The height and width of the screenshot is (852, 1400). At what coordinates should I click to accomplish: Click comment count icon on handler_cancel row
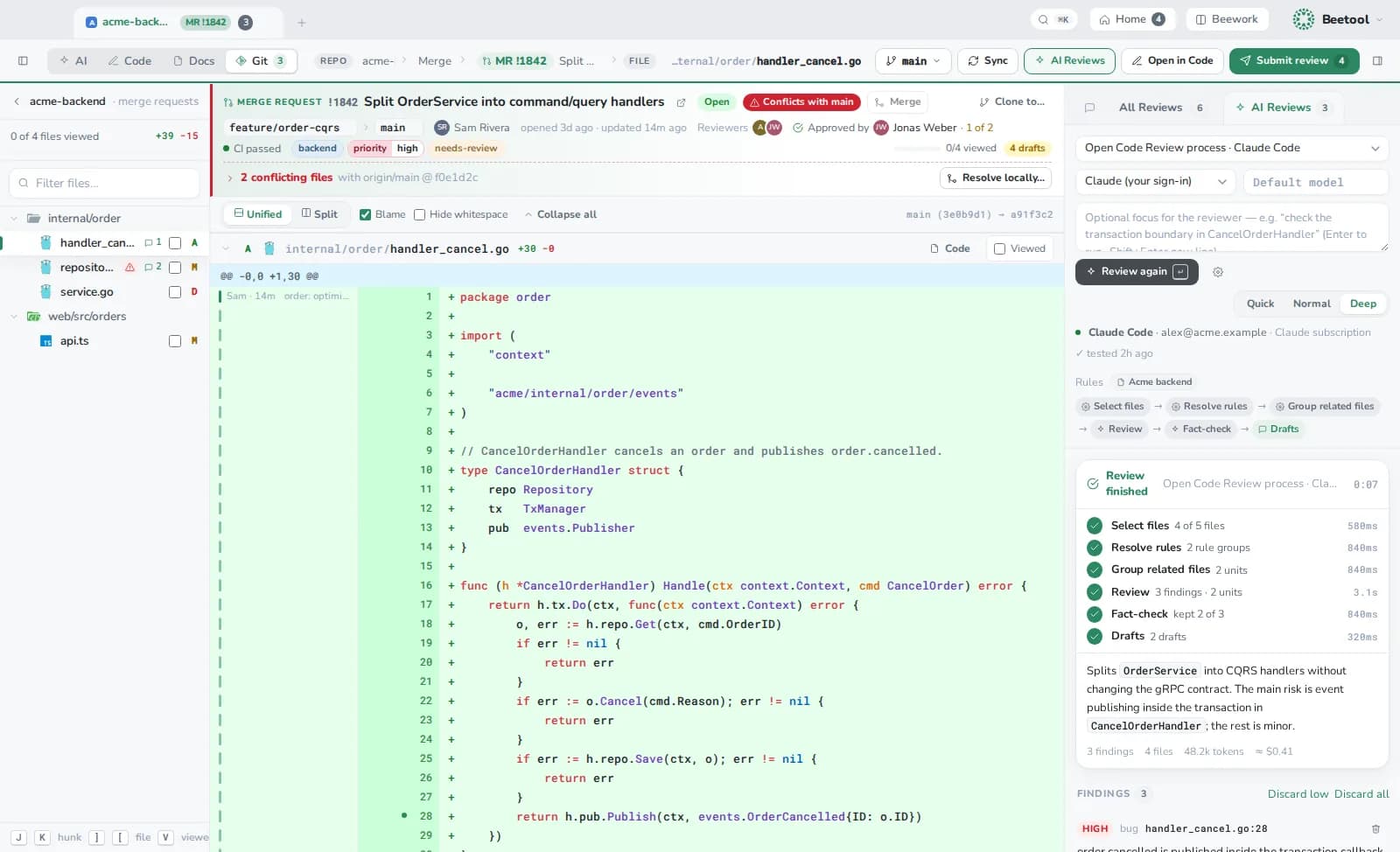[152, 242]
